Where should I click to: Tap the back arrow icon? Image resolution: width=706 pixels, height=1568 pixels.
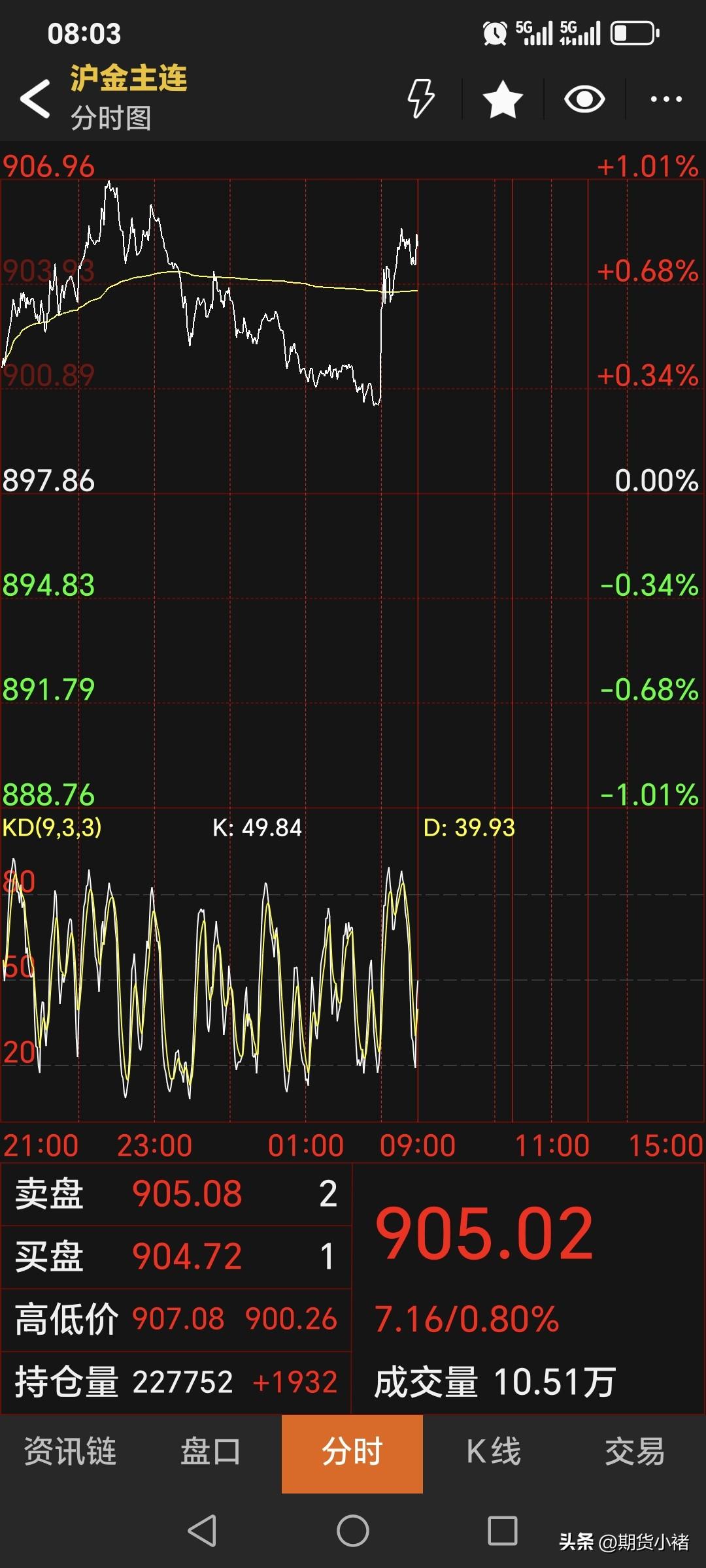coord(35,99)
